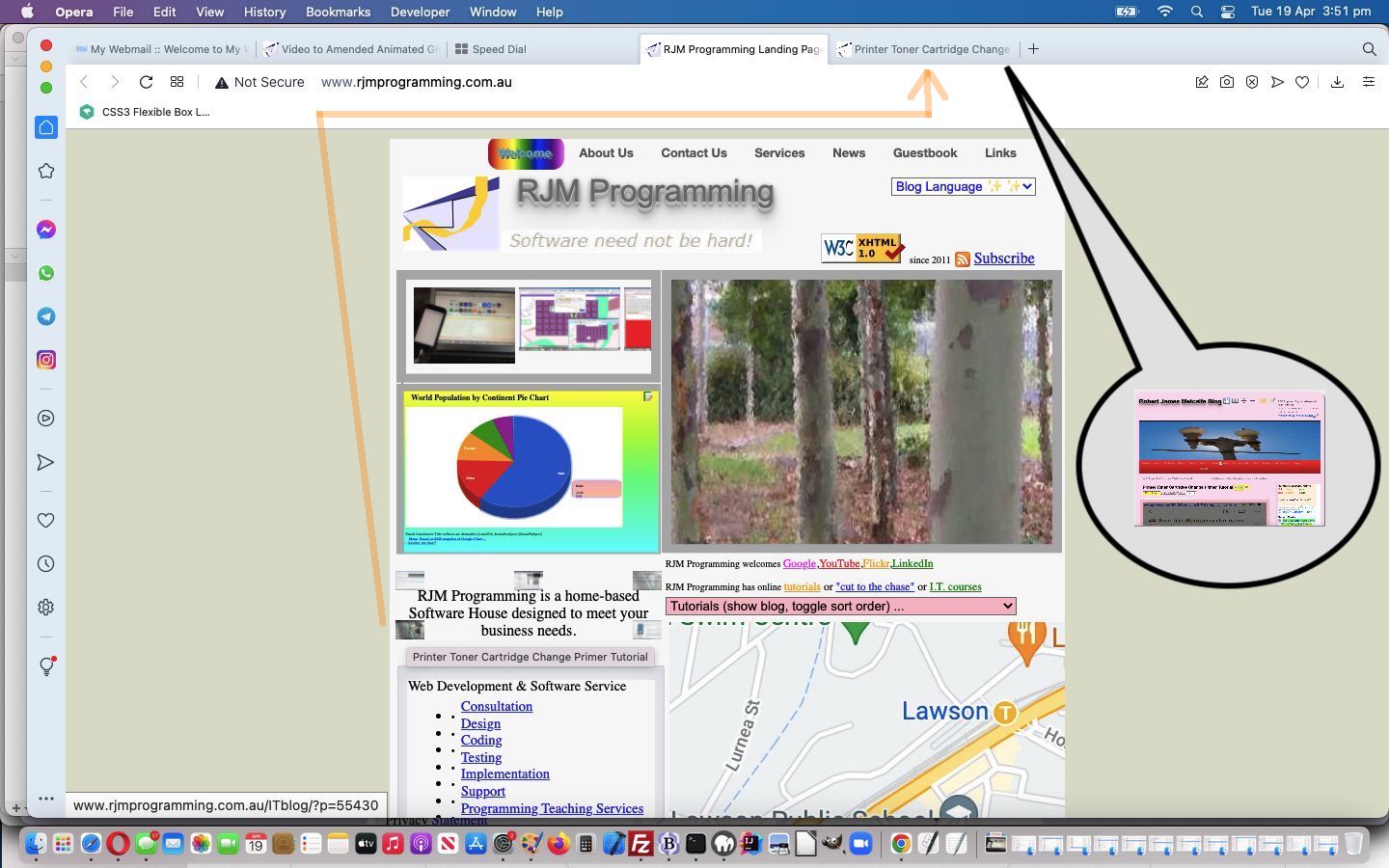The height and width of the screenshot is (868, 1389).
Task: Open Bookmarks star in the sidebar
Action: click(45, 171)
